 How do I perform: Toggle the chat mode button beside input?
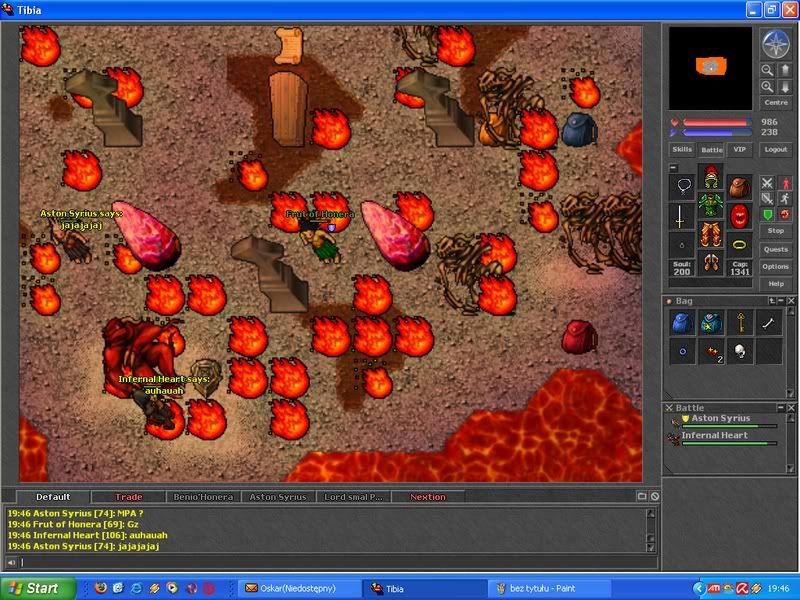point(11,562)
